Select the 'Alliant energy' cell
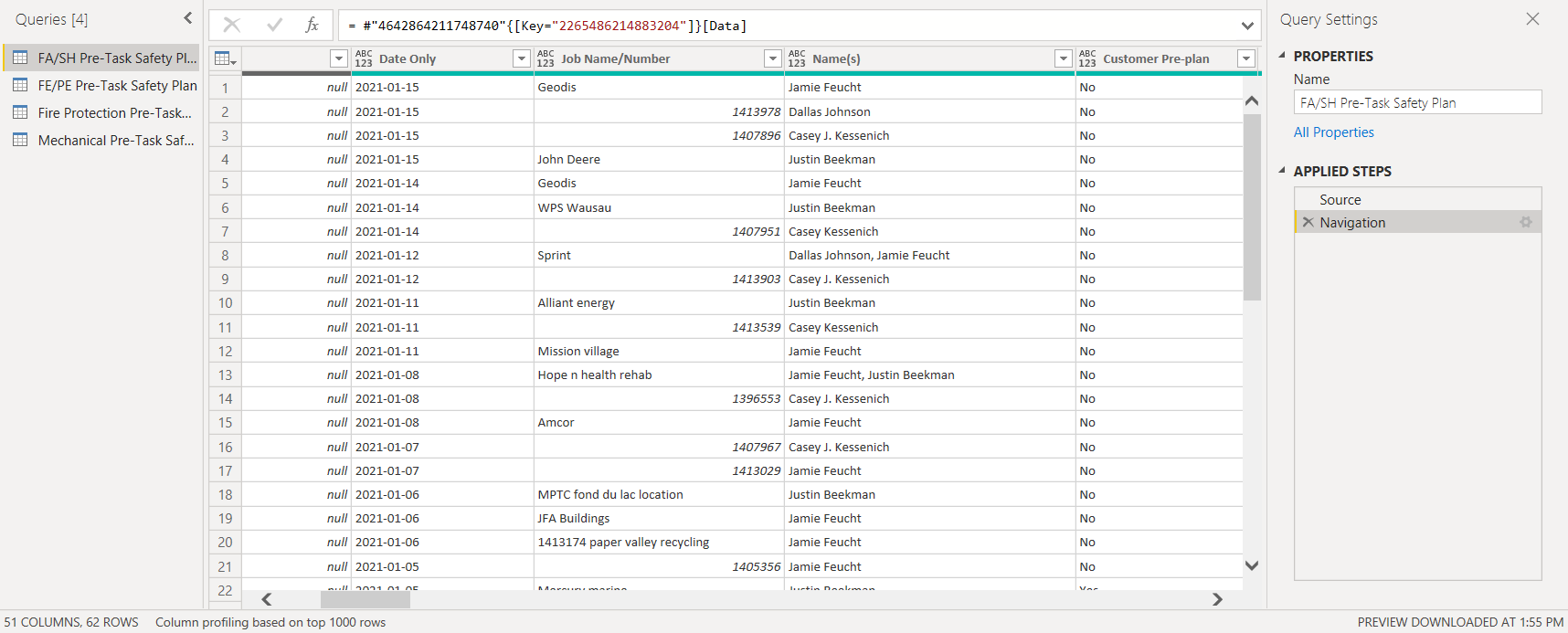 click(x=659, y=302)
